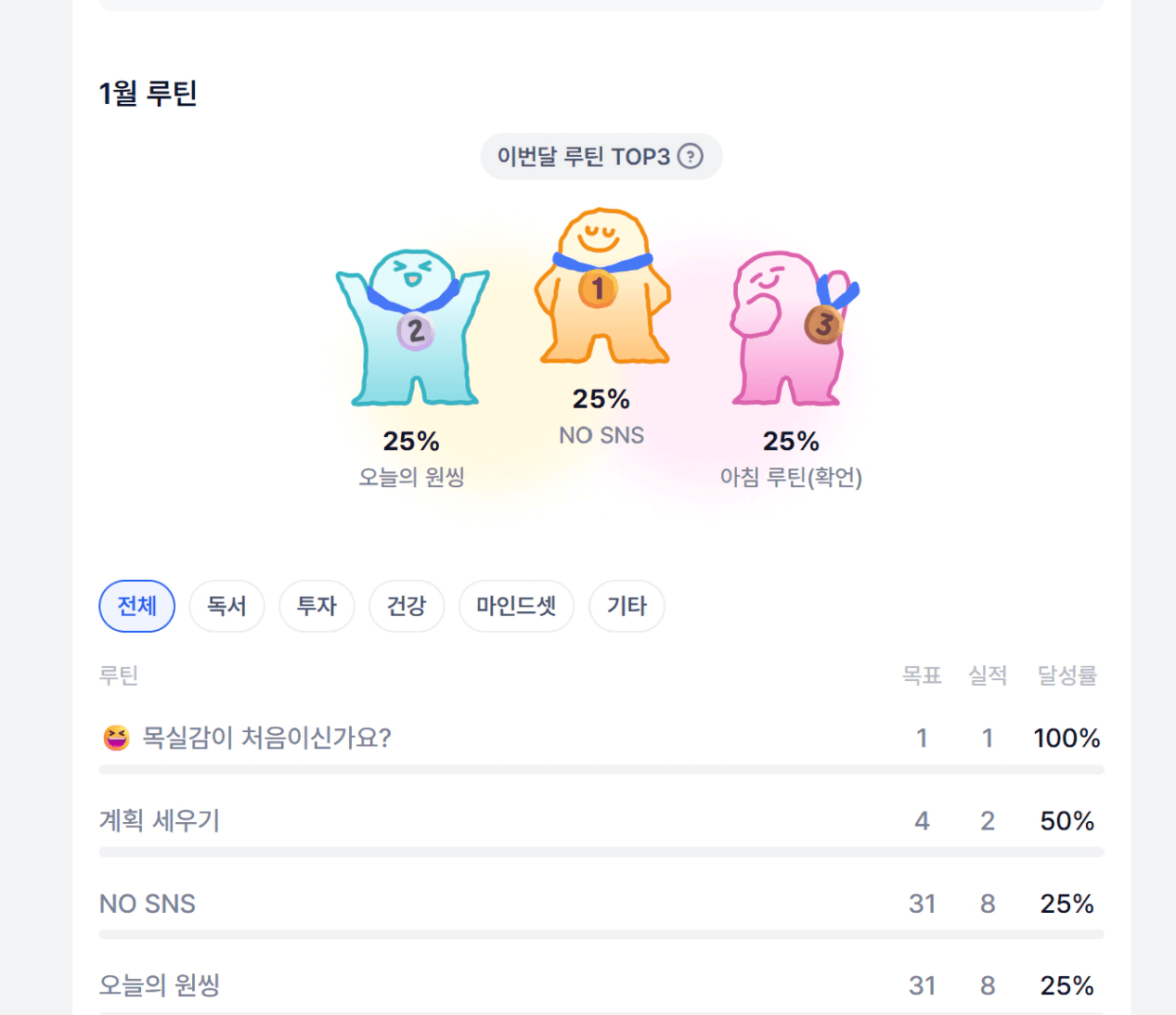Click the laughing emoji icon
Screen dimensions: 1176x1015
[116, 738]
